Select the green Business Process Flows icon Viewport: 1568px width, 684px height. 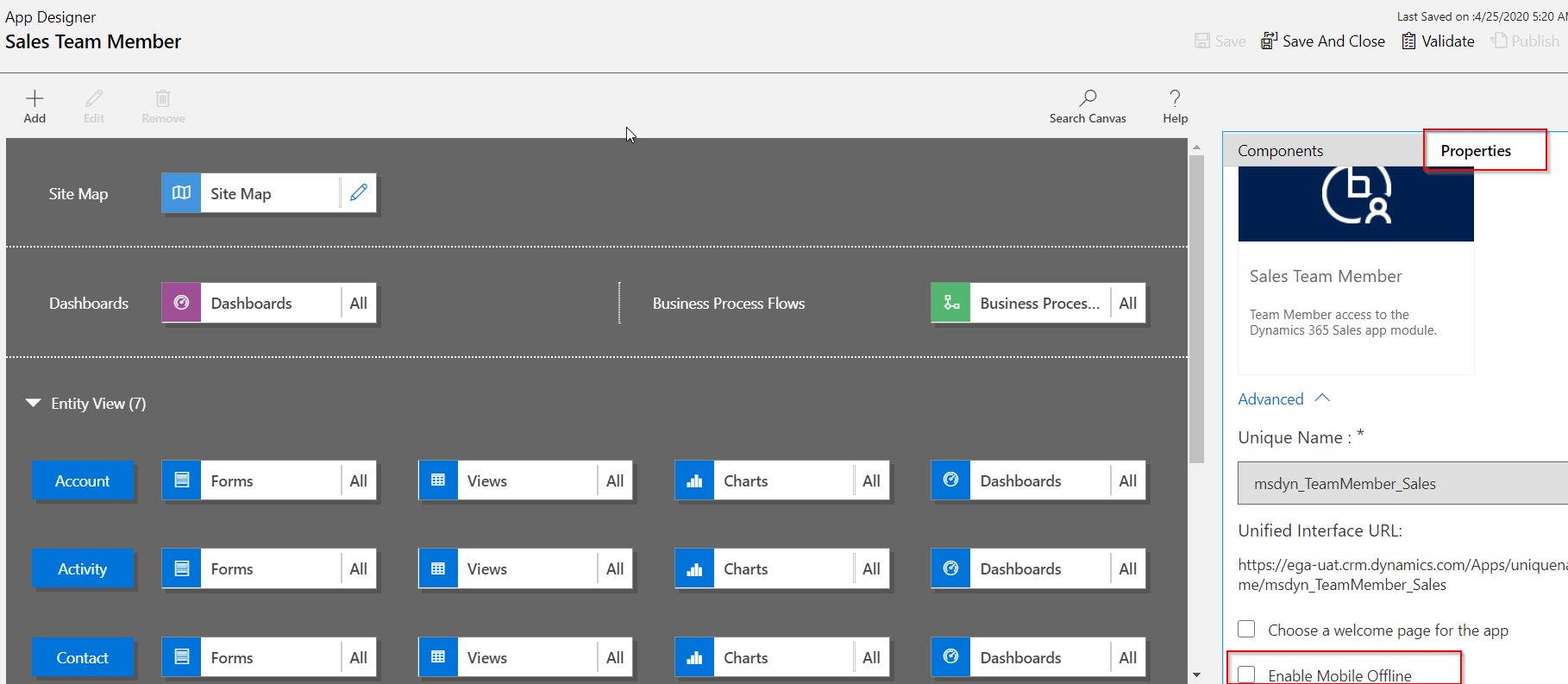(x=950, y=303)
